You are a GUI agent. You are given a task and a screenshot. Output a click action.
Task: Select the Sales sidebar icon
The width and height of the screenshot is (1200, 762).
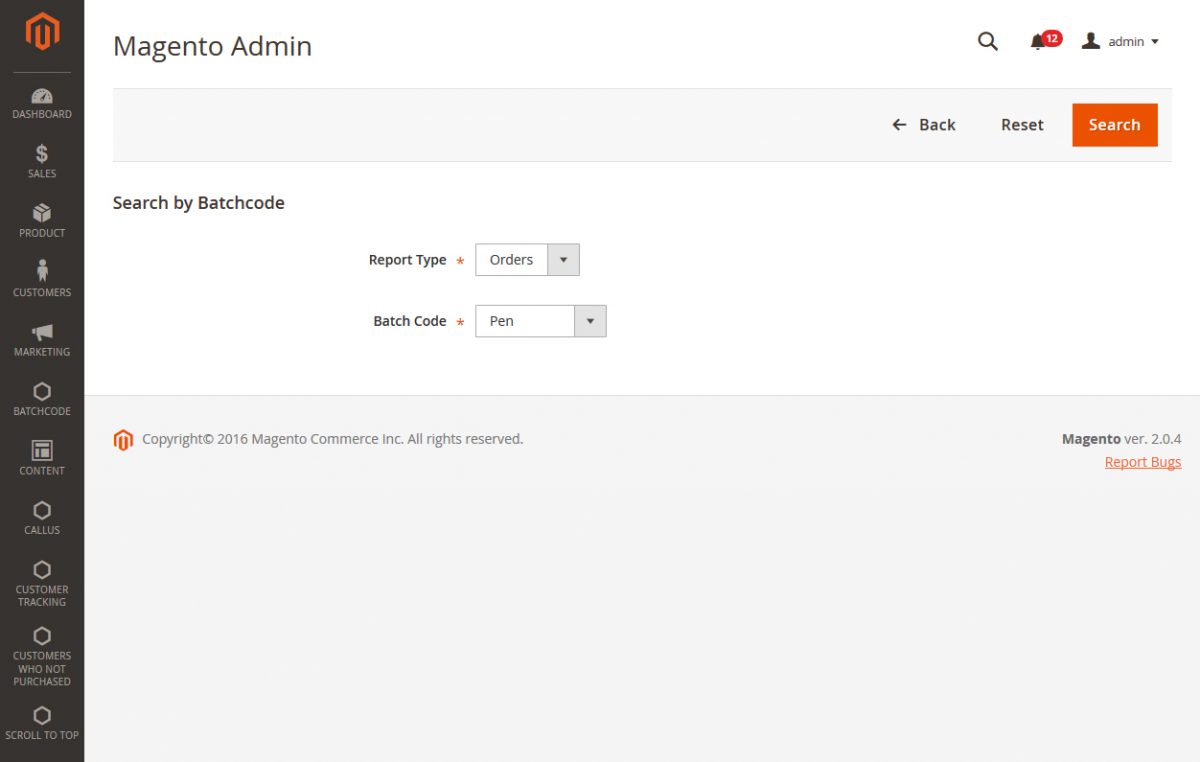click(x=41, y=162)
